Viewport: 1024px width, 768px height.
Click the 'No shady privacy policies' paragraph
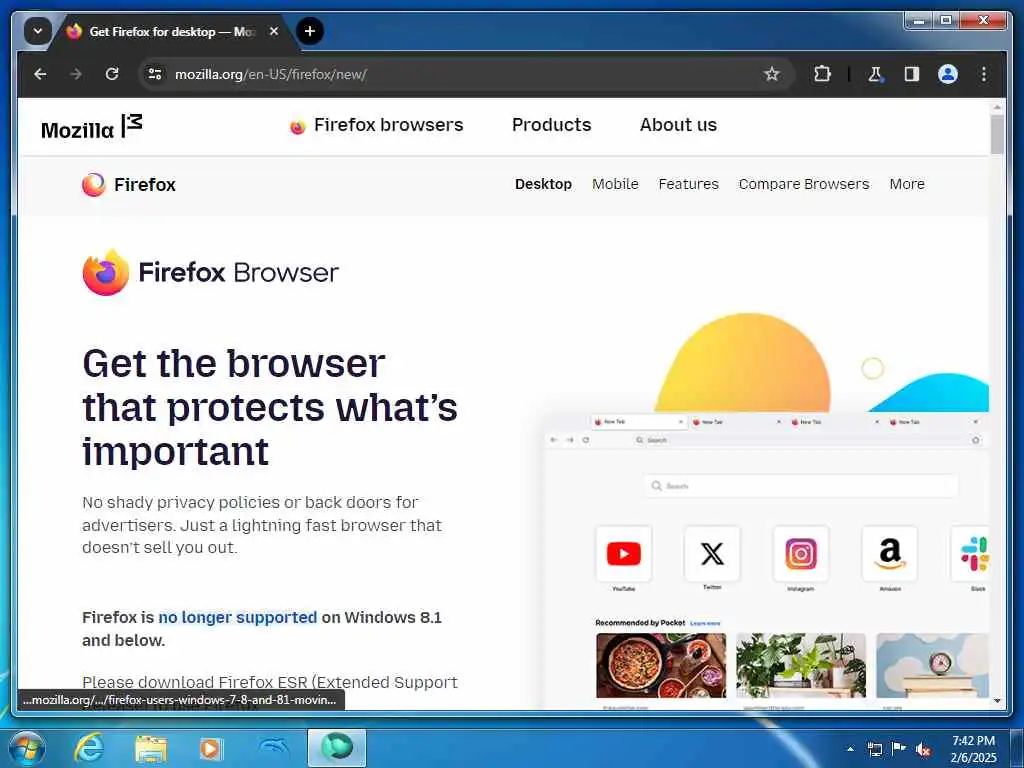pyautogui.click(x=262, y=525)
